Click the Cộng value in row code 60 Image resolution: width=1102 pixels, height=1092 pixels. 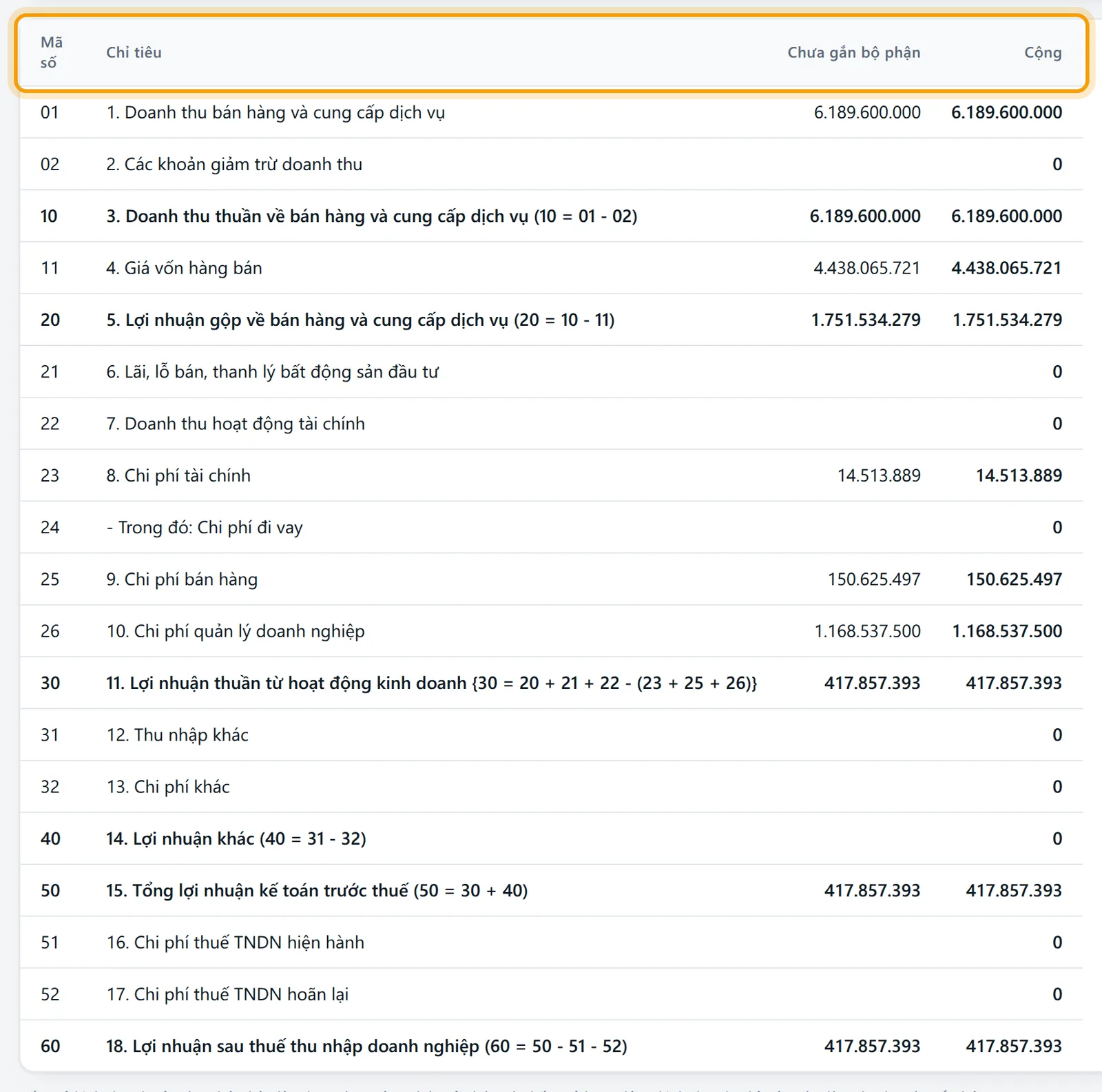[x=1013, y=1047]
